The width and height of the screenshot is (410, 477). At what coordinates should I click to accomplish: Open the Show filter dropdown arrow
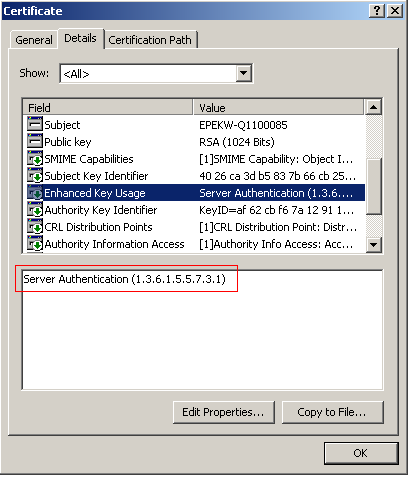(x=243, y=73)
